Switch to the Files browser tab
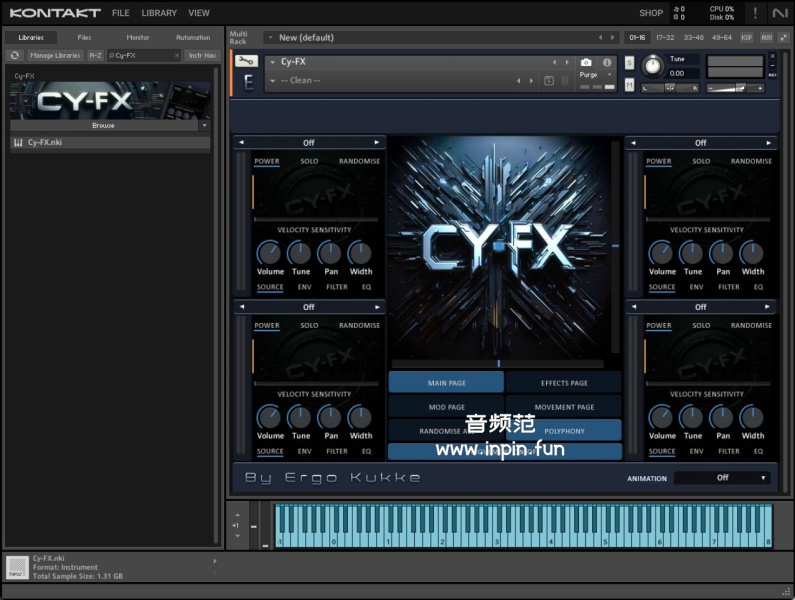 pyautogui.click(x=84, y=37)
